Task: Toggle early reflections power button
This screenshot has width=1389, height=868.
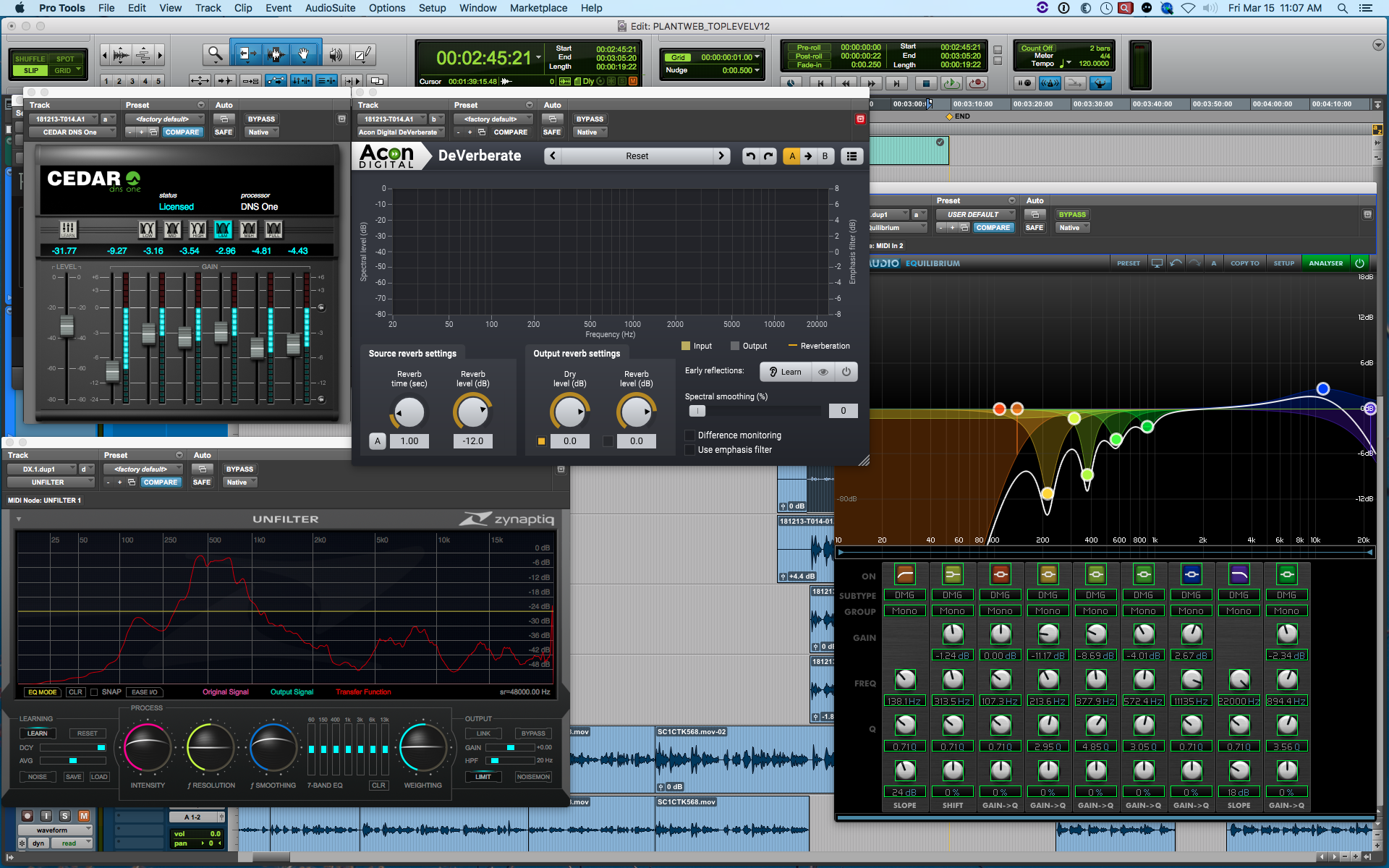Action: [x=846, y=372]
